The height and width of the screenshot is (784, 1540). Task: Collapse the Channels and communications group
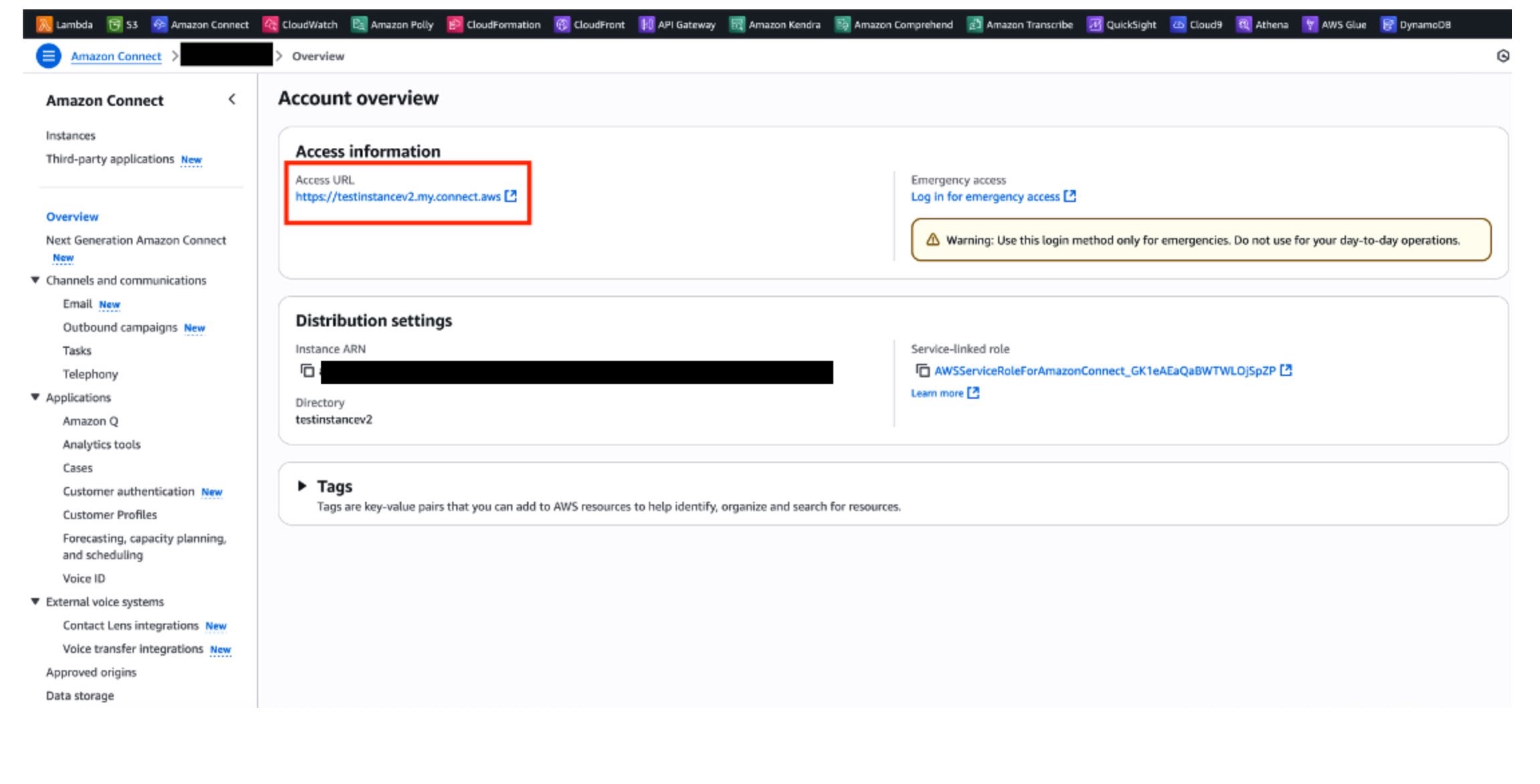pos(35,280)
